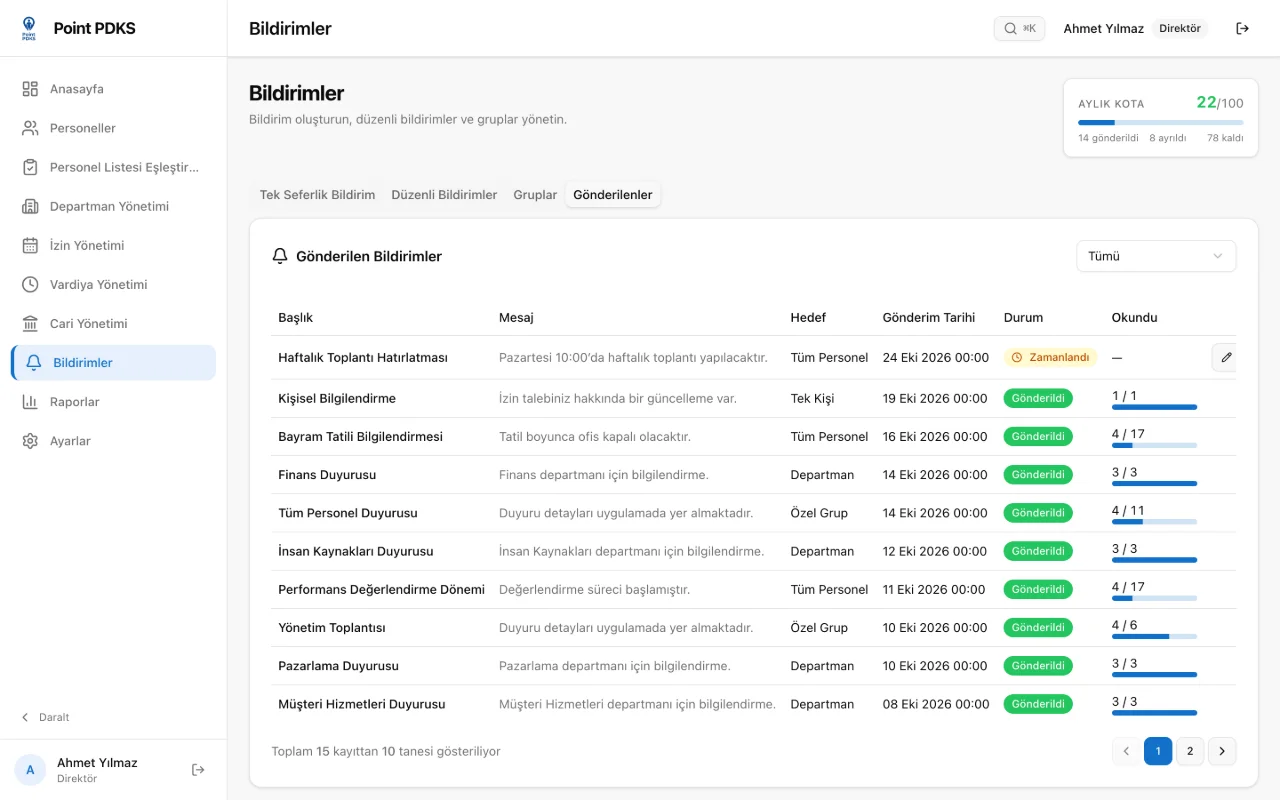Click the logout icon in top header

click(x=1243, y=28)
